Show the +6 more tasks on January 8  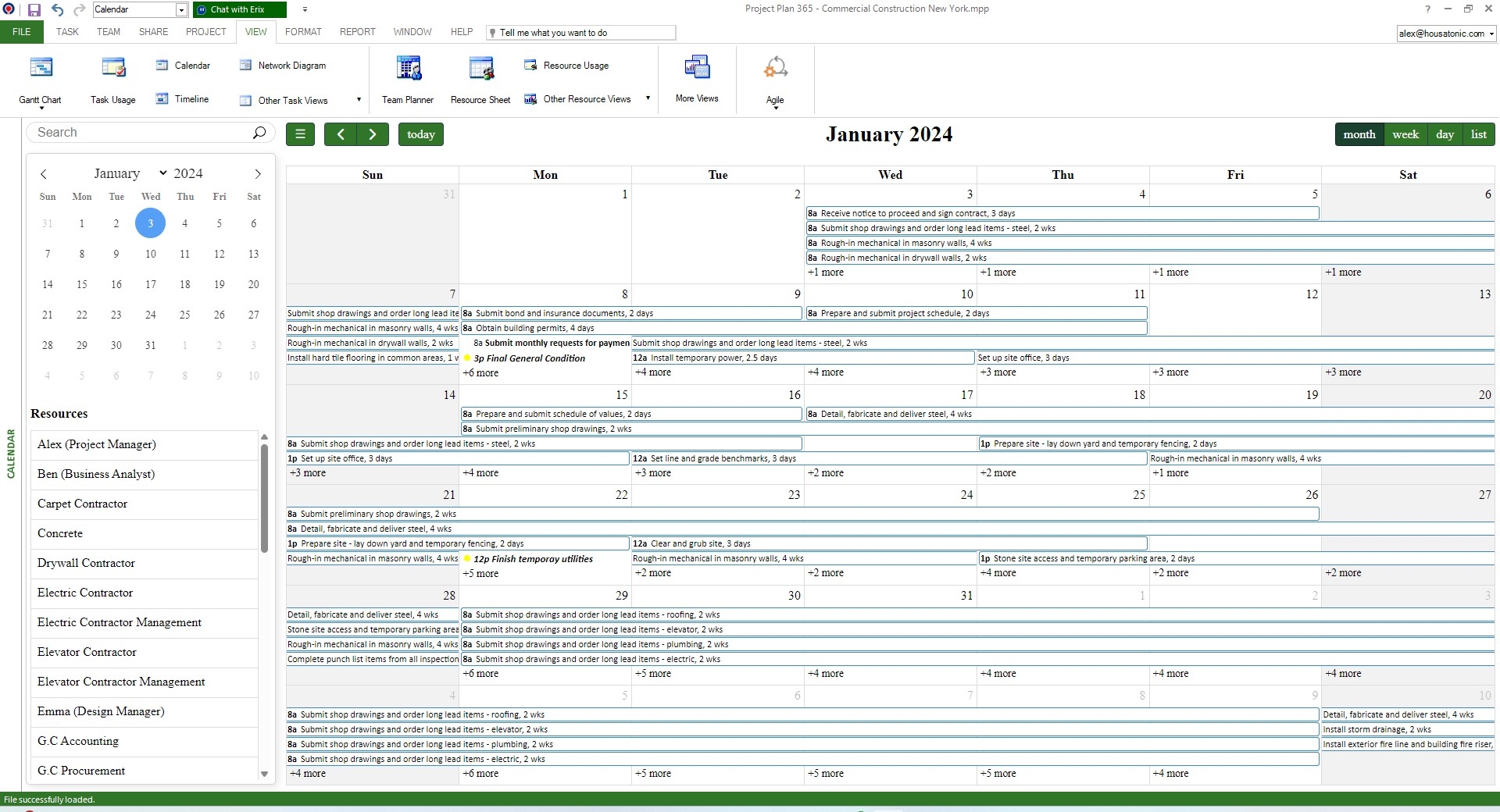coord(480,373)
